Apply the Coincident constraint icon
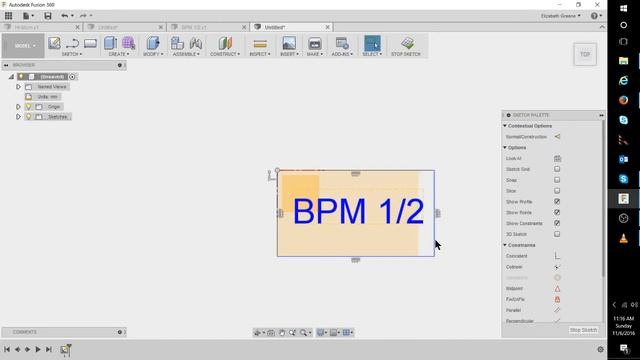Screen dimensions: 640x360 point(557,256)
